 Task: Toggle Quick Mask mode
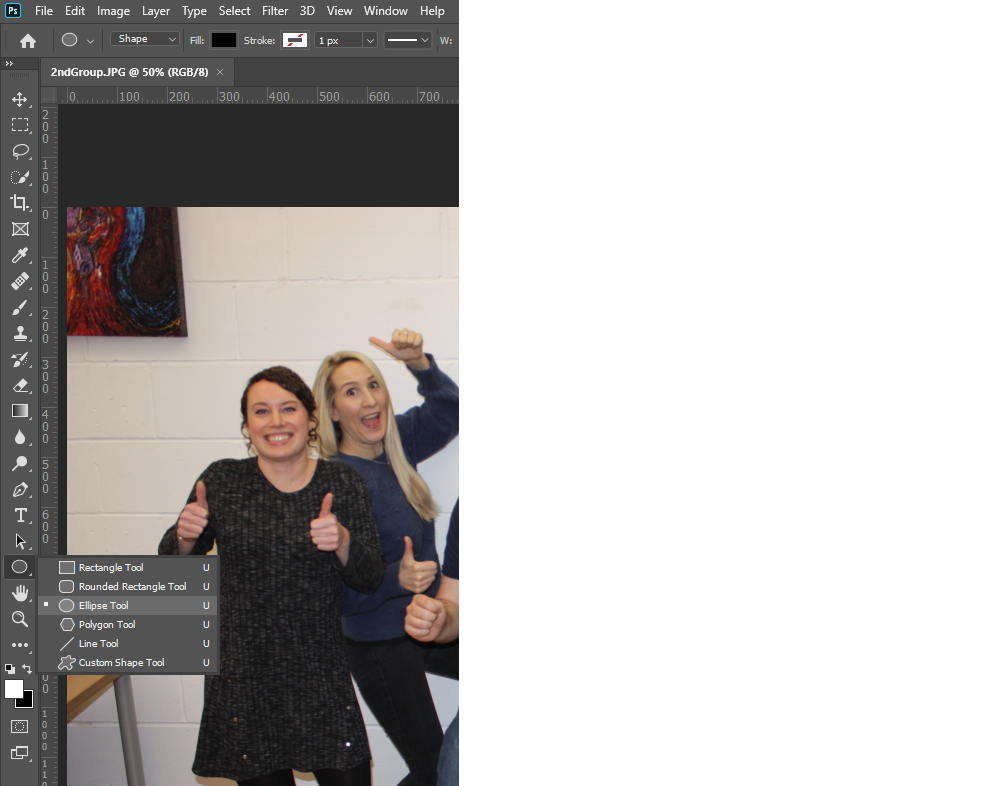[20, 727]
